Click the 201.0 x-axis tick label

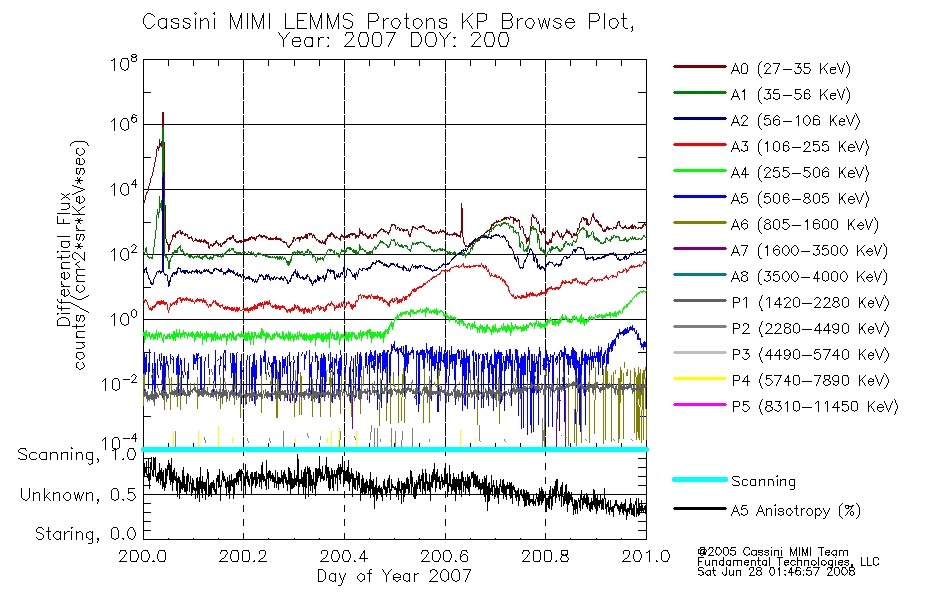646,556
